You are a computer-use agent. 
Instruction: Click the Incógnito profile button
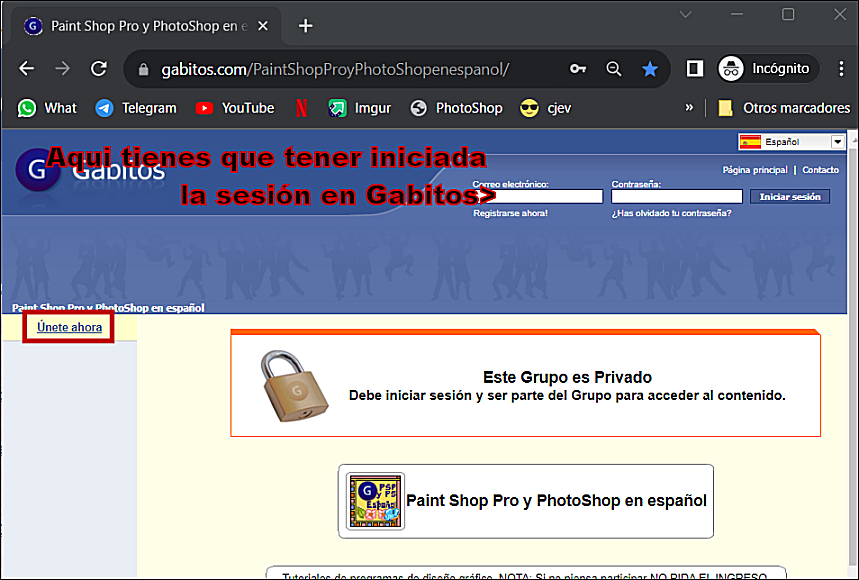(769, 68)
